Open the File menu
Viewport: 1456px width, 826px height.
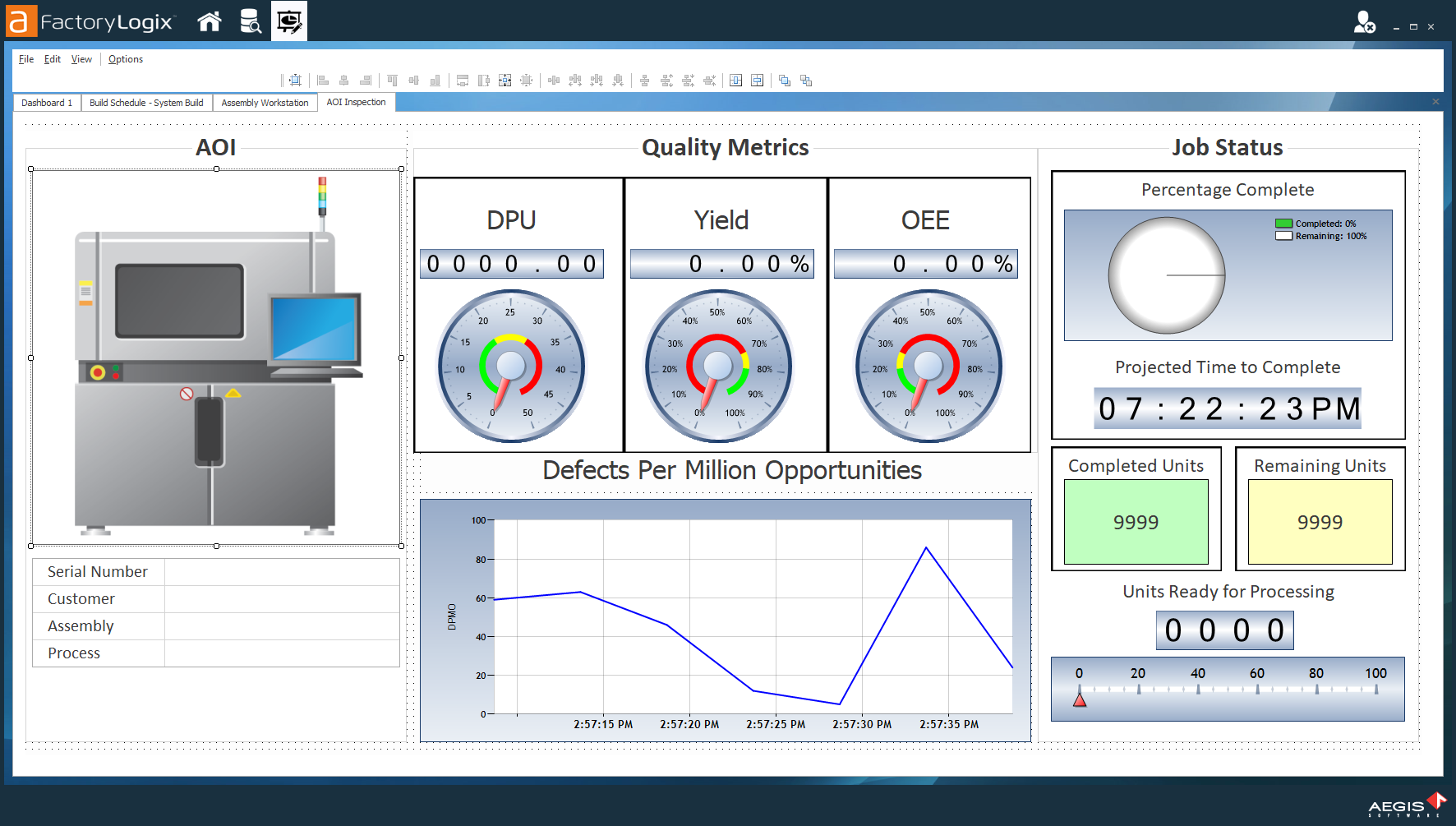pyautogui.click(x=25, y=58)
